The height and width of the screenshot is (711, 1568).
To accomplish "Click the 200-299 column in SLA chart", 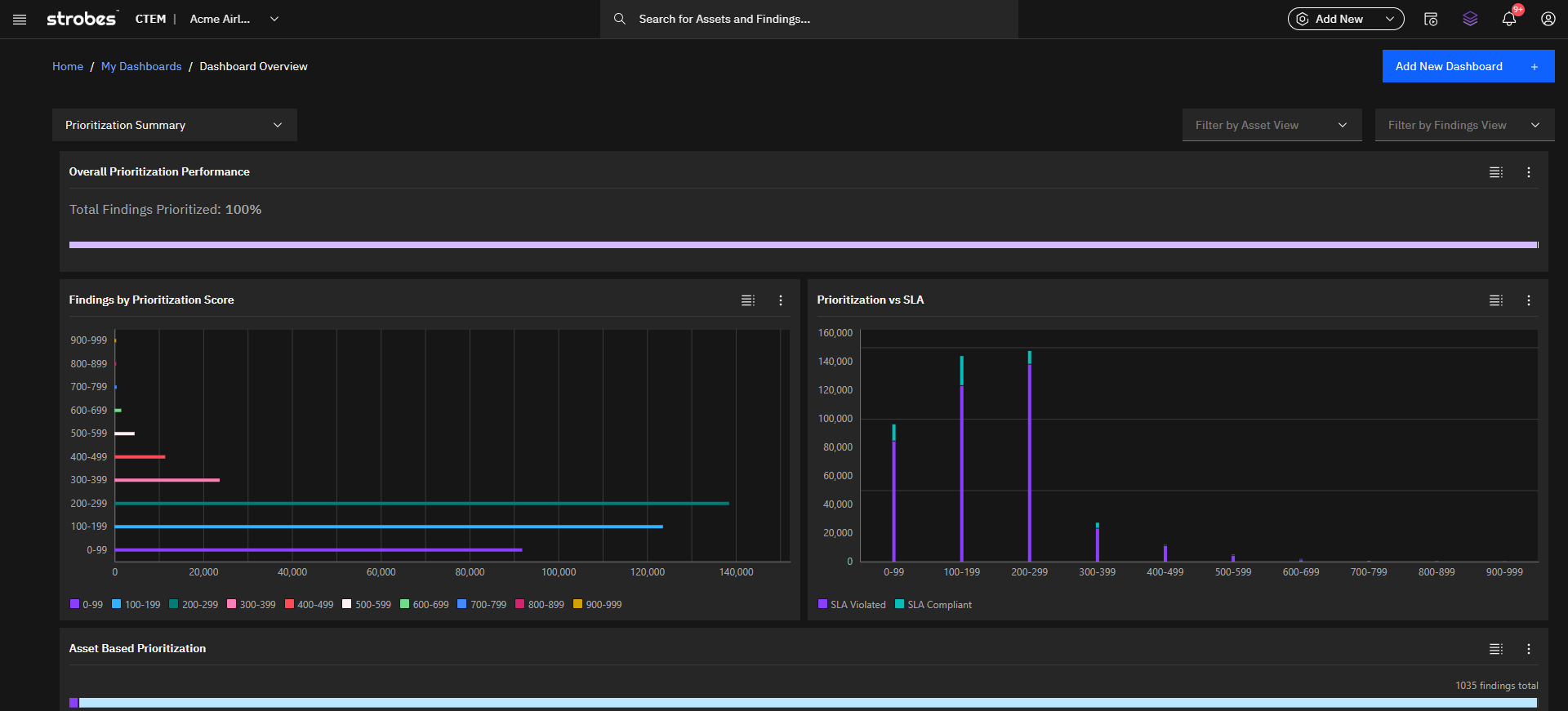I will click(x=1029, y=456).
